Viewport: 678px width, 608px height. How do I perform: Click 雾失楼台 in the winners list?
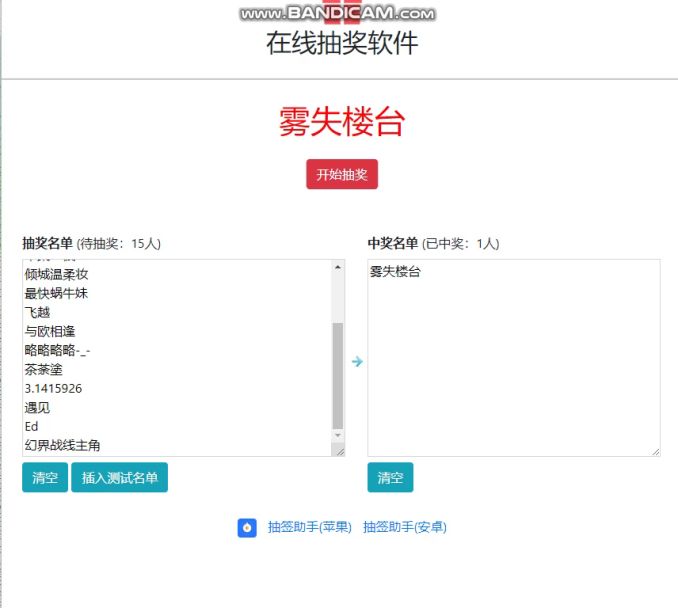395,272
